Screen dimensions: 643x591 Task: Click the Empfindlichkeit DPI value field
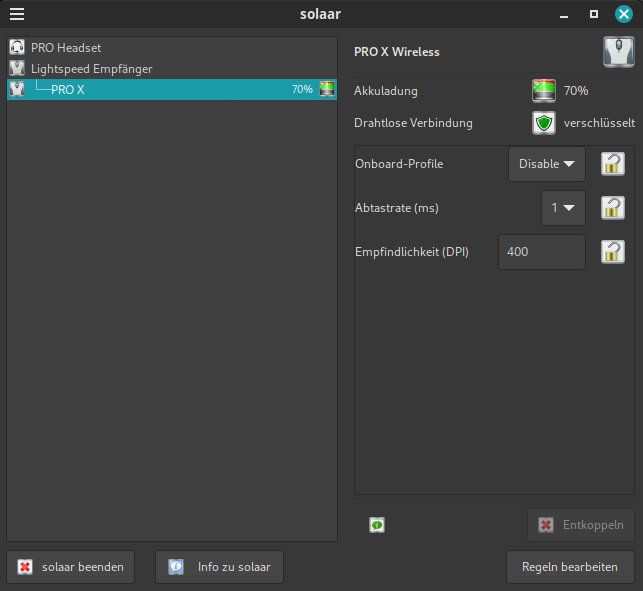[542, 252]
